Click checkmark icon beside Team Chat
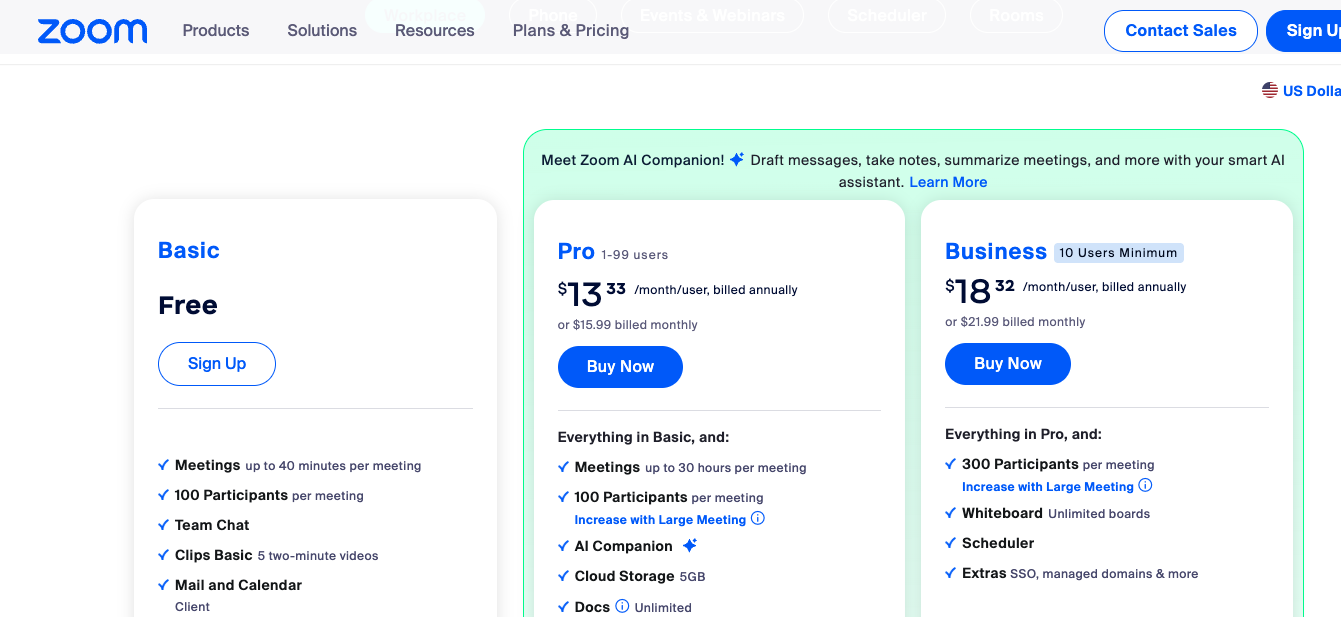 click(164, 525)
